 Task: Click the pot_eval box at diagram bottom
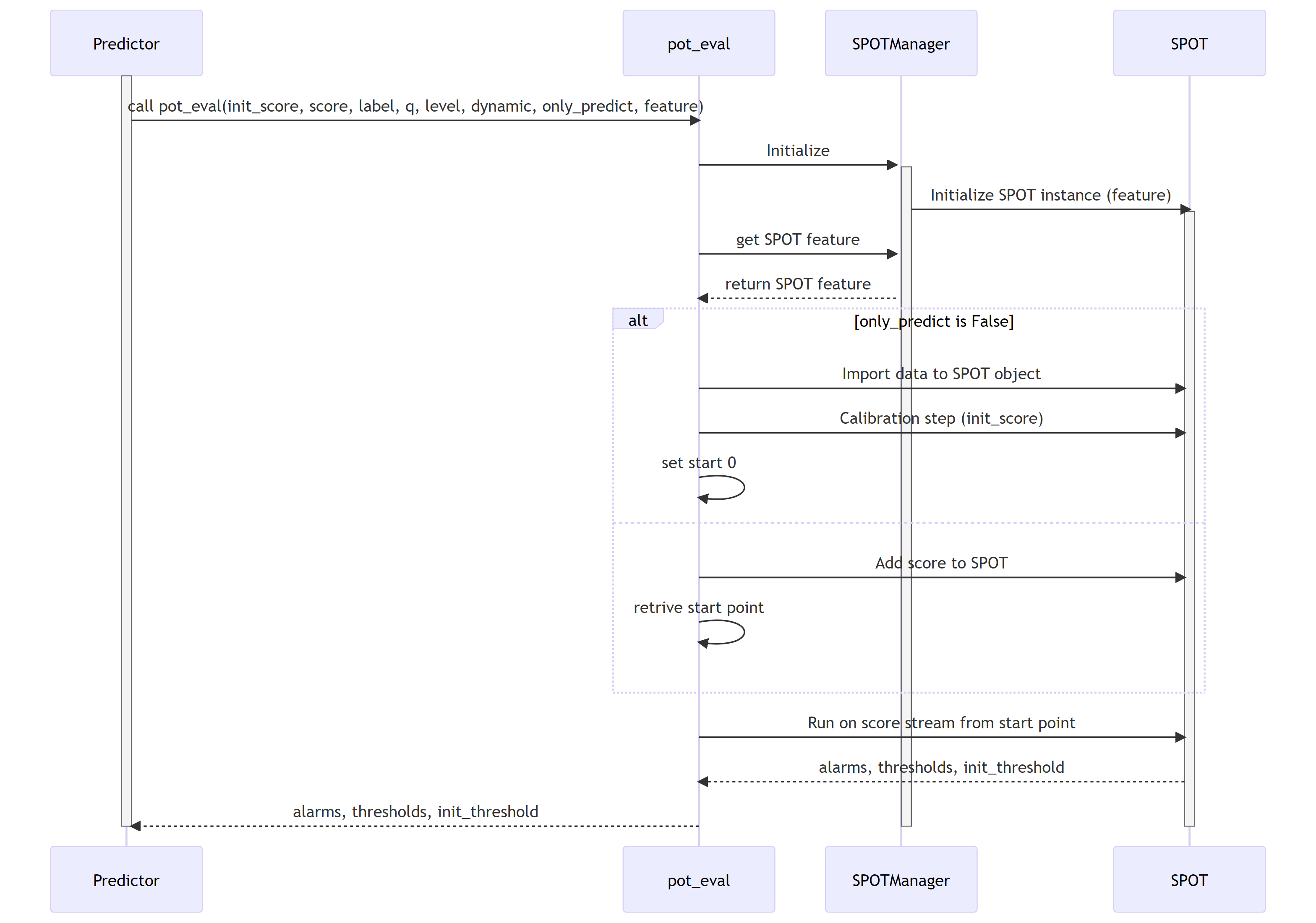click(698, 880)
